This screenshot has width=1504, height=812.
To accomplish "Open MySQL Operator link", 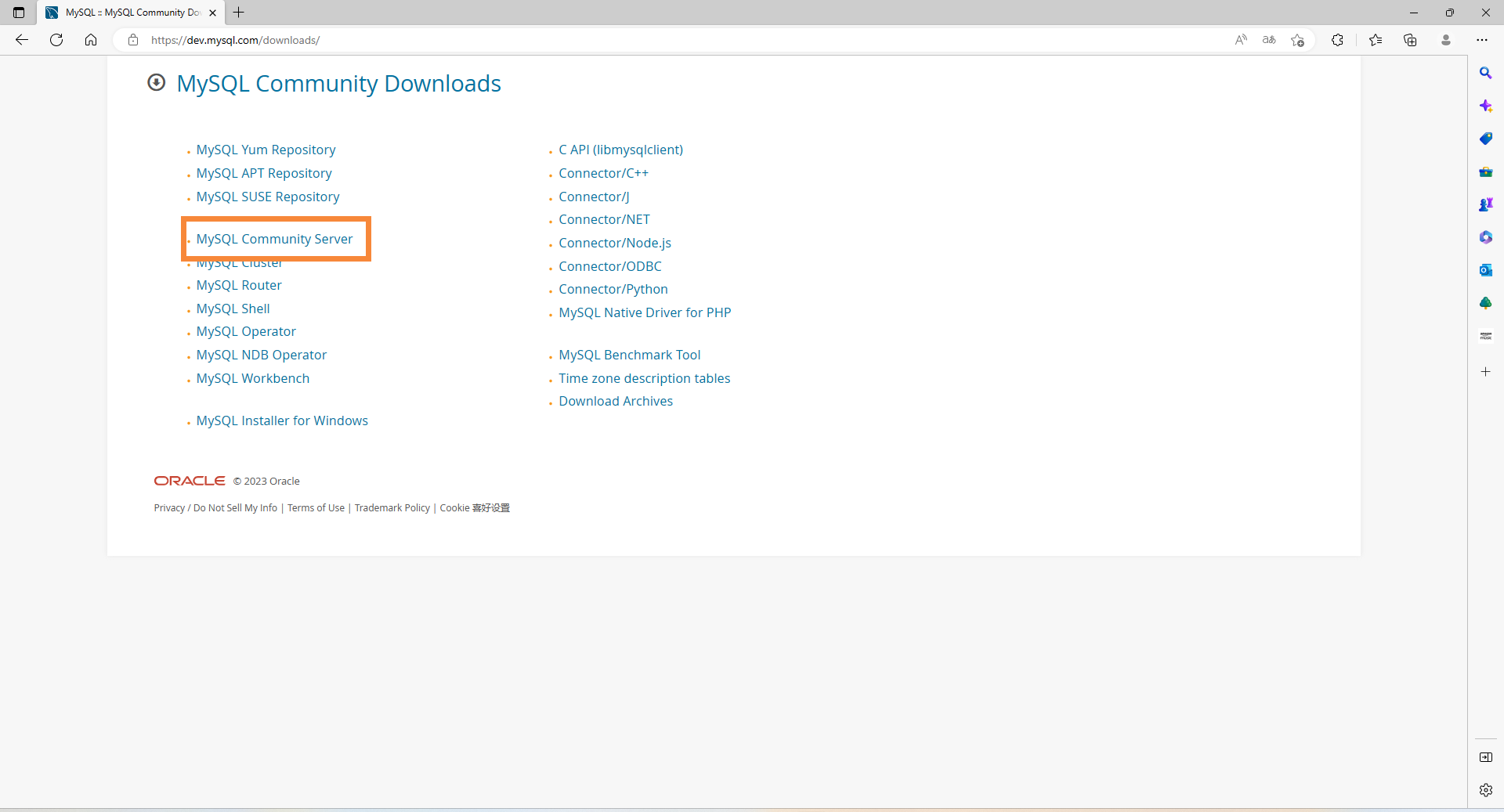I will tap(246, 331).
